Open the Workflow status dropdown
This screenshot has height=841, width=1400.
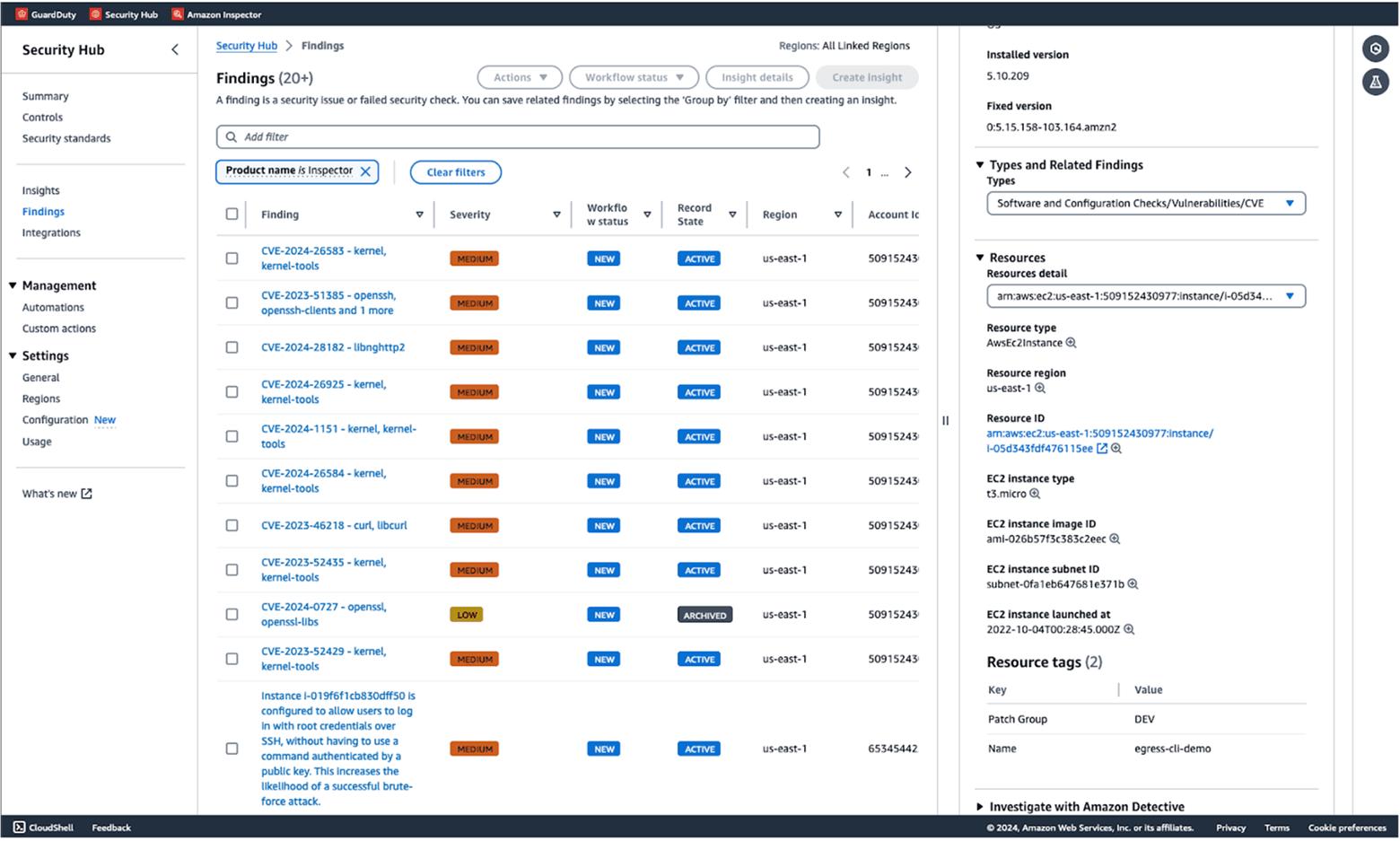point(634,77)
